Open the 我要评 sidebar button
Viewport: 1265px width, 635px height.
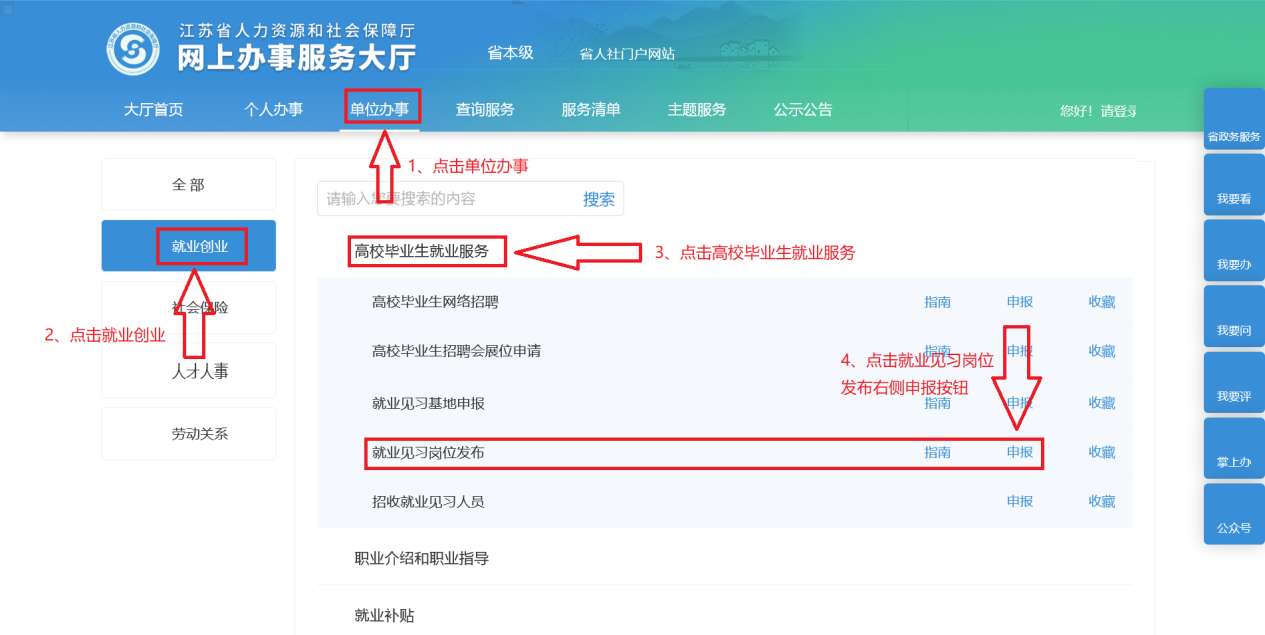[x=1234, y=383]
